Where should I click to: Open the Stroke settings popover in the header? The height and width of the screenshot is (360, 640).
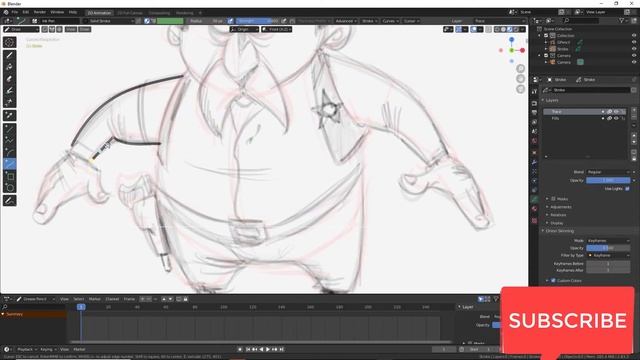coord(369,21)
